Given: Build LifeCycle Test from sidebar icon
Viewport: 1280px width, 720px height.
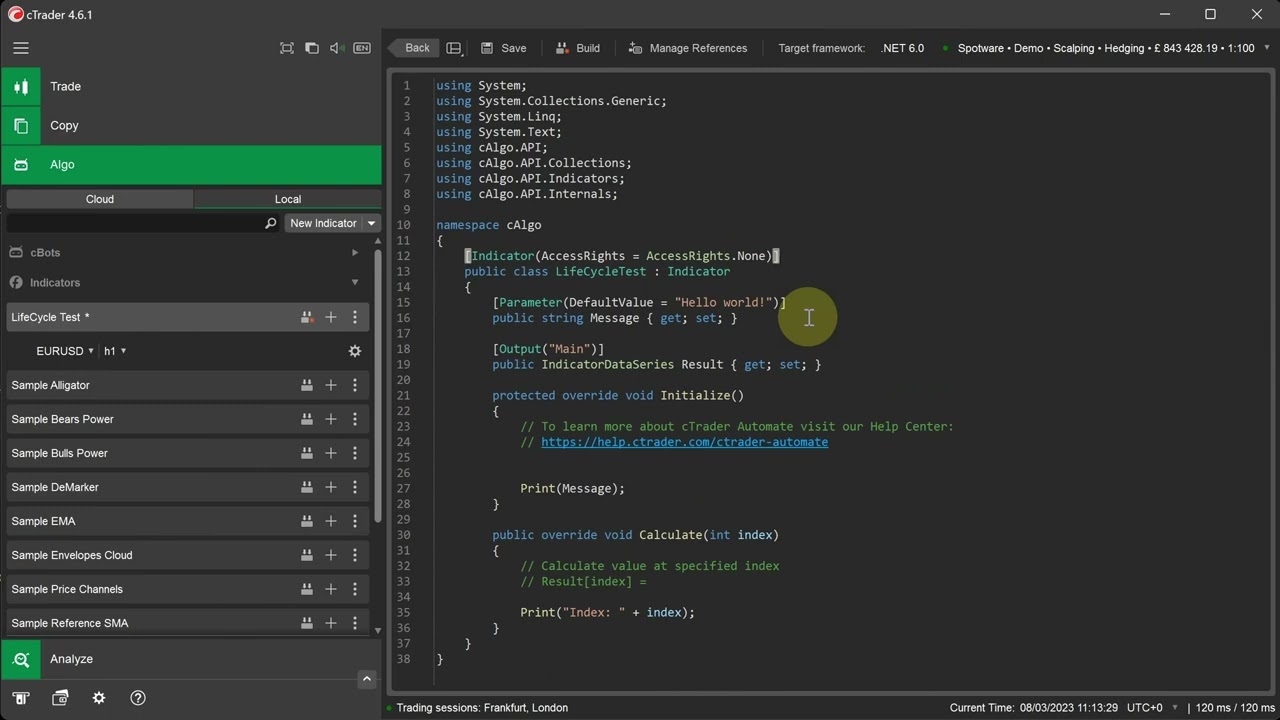Looking at the screenshot, I should [x=307, y=317].
